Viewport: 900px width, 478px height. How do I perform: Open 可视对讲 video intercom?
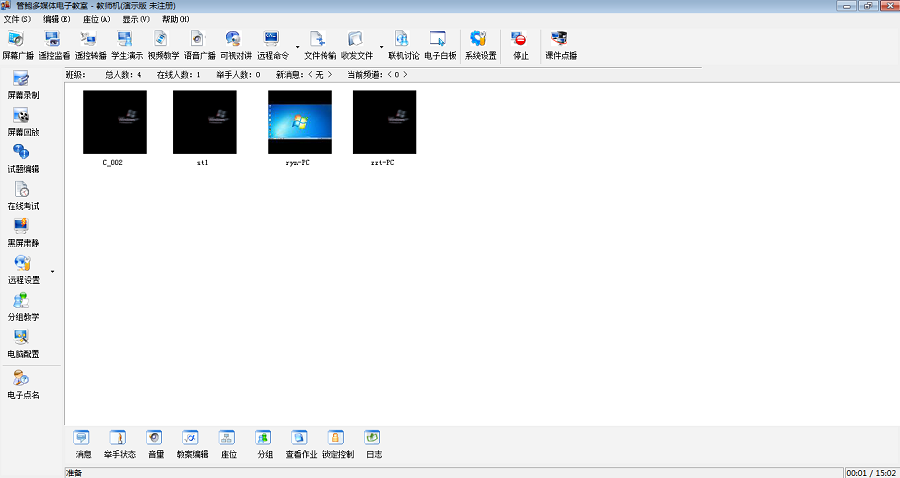tap(235, 46)
